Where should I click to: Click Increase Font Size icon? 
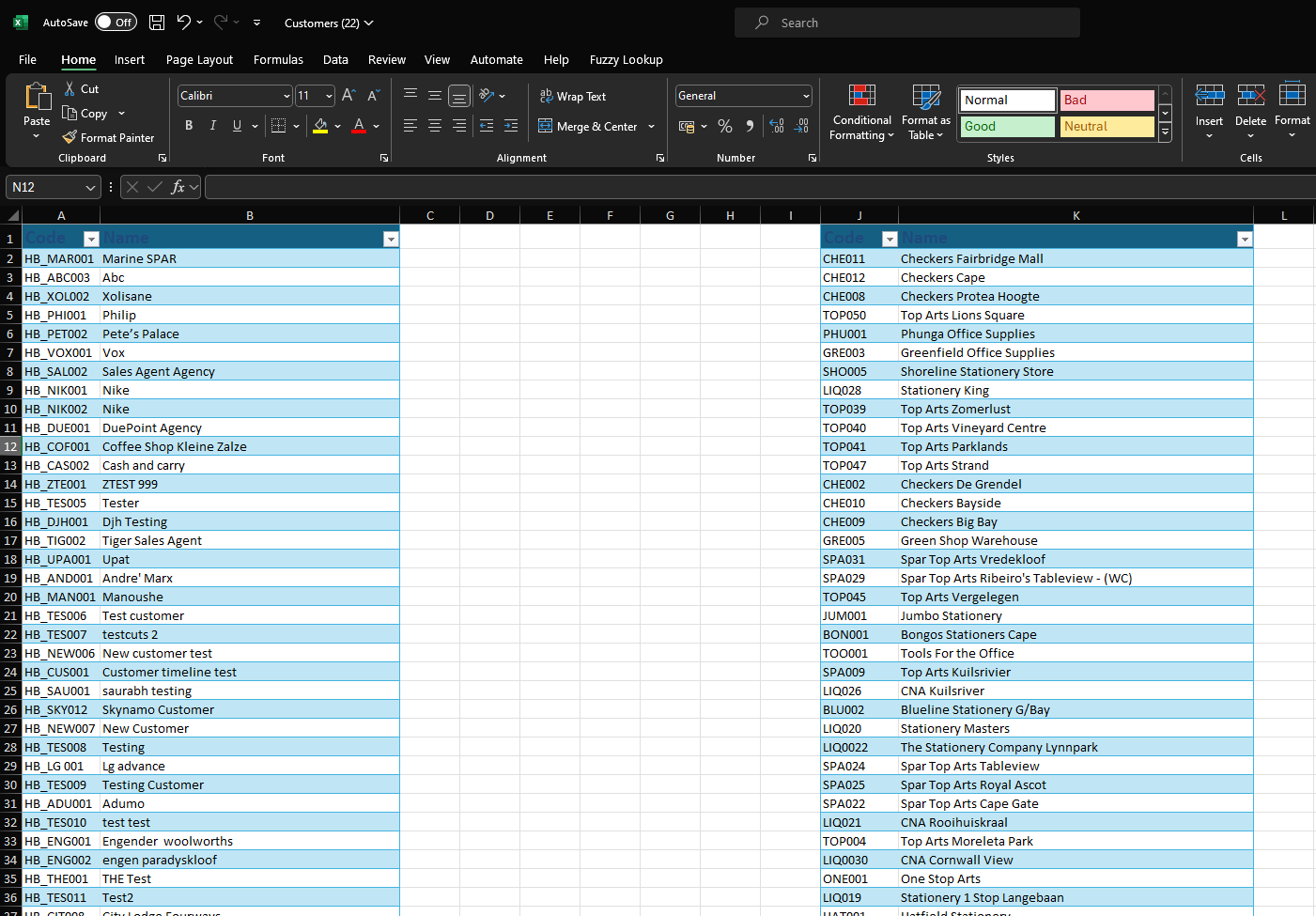348,95
